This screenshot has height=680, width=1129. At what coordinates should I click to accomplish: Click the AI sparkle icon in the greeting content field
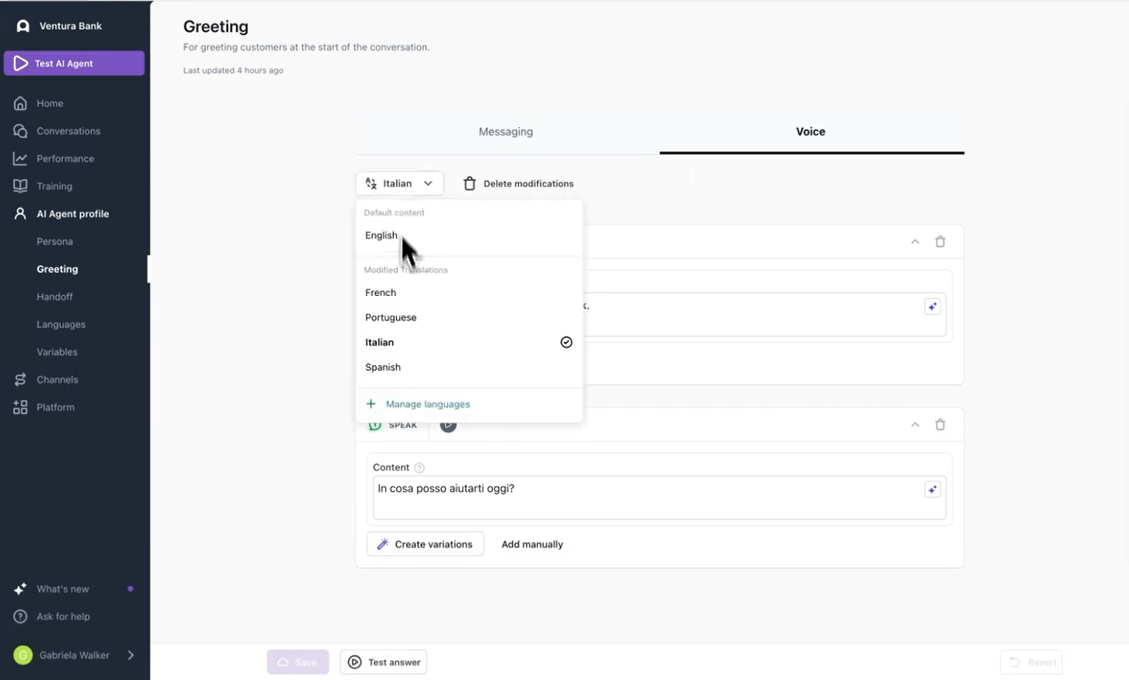(932, 306)
